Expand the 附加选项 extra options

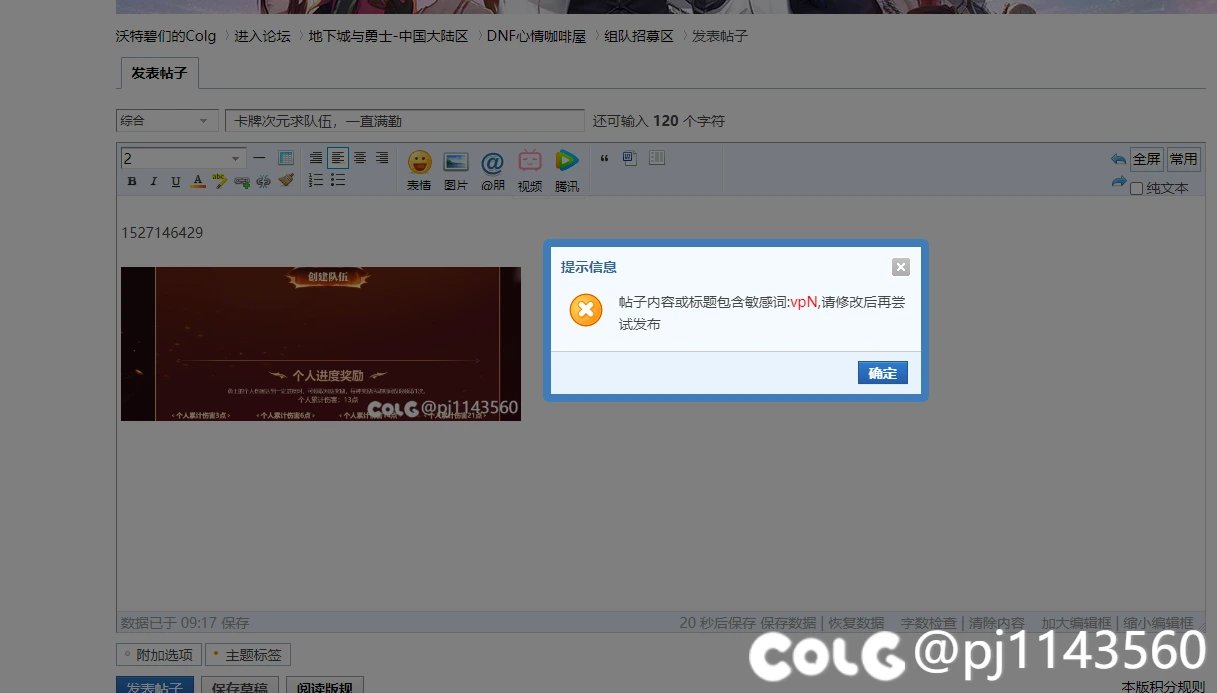159,655
